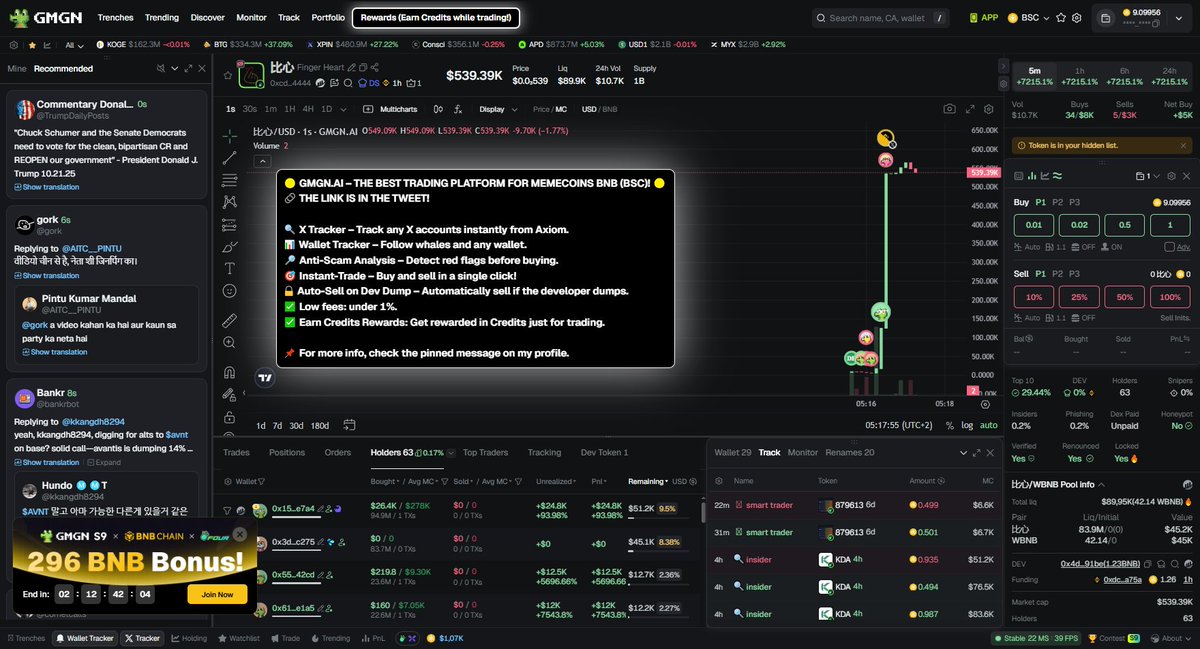
Task: Sell 100% preset button
Action: (x=1170, y=297)
